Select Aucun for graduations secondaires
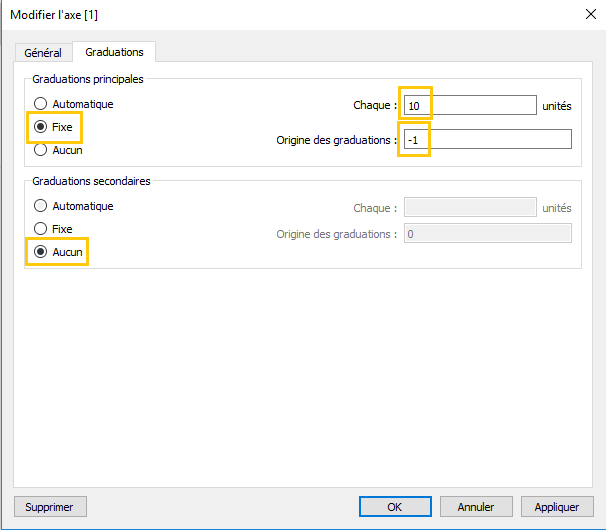This screenshot has width=606, height=530. [58, 252]
